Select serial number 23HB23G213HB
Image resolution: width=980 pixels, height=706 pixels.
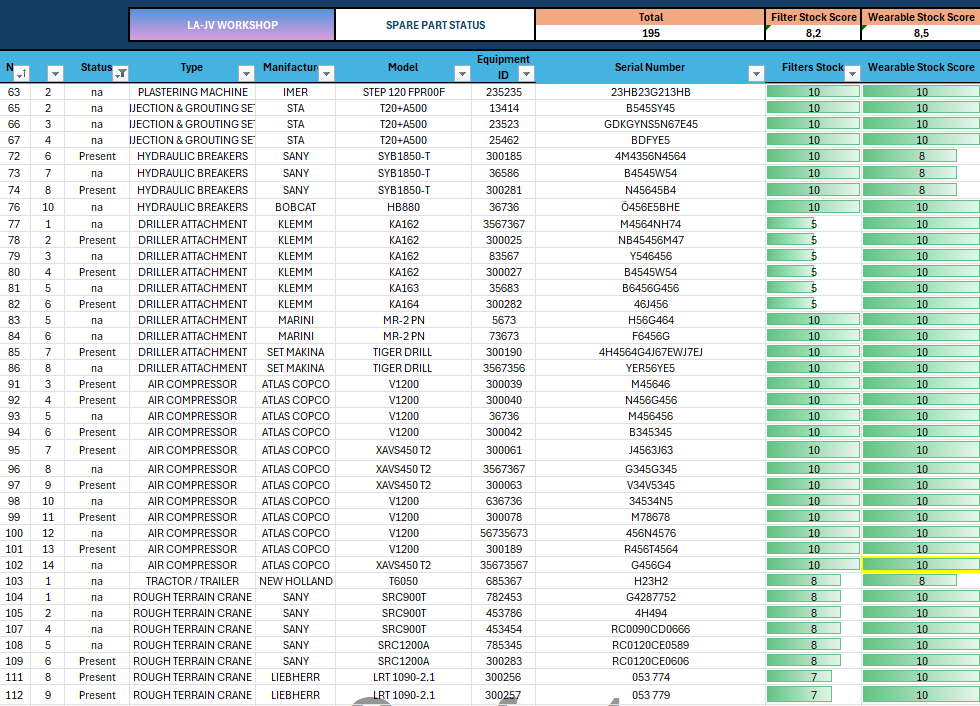point(651,92)
